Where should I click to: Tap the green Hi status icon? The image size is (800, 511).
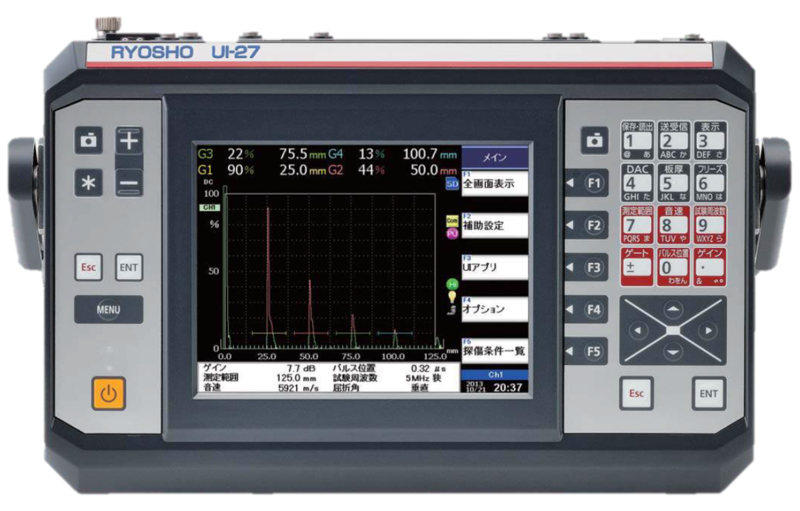click(452, 284)
